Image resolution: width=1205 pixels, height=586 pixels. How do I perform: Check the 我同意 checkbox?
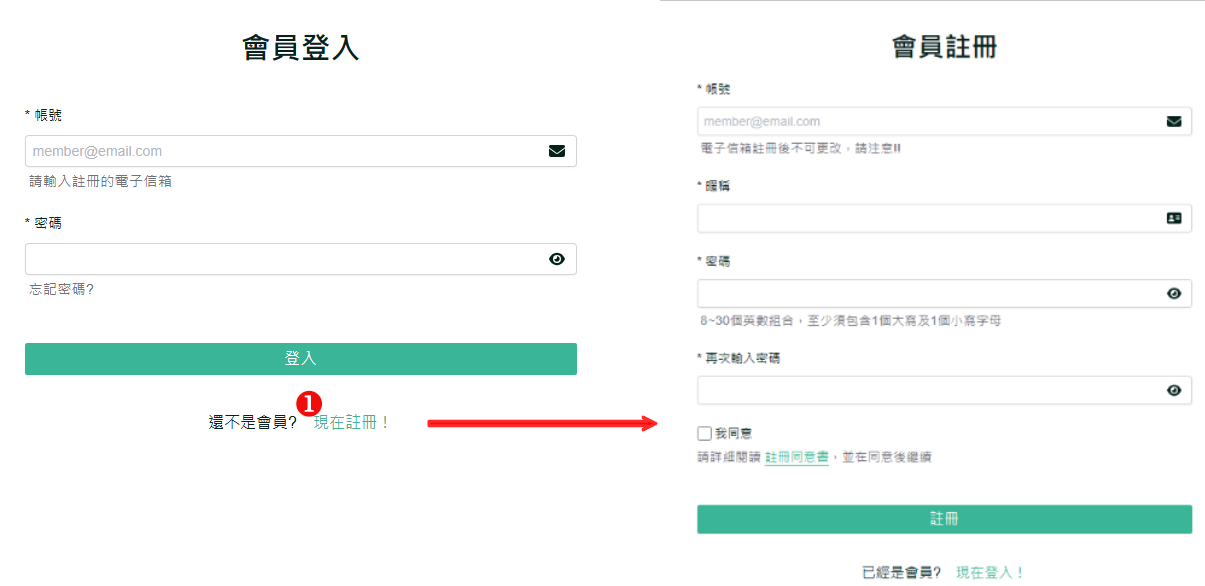[x=704, y=433]
